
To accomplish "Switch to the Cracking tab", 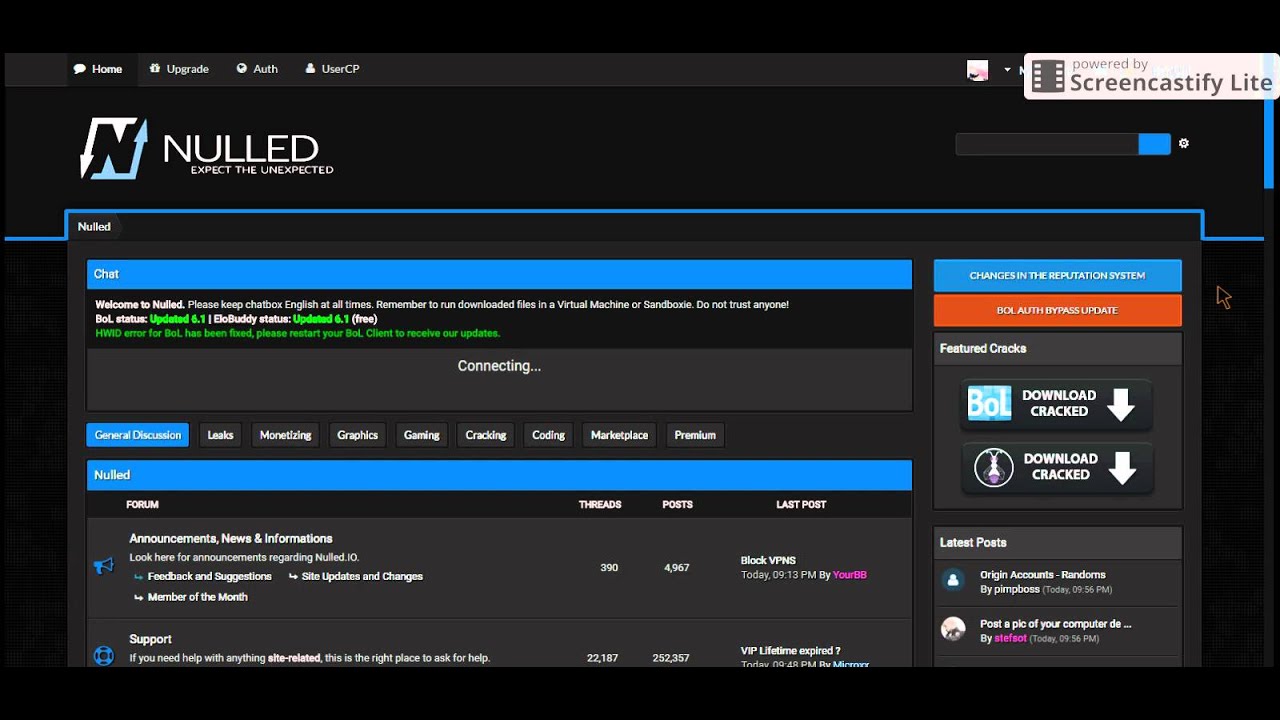I will (x=486, y=435).
